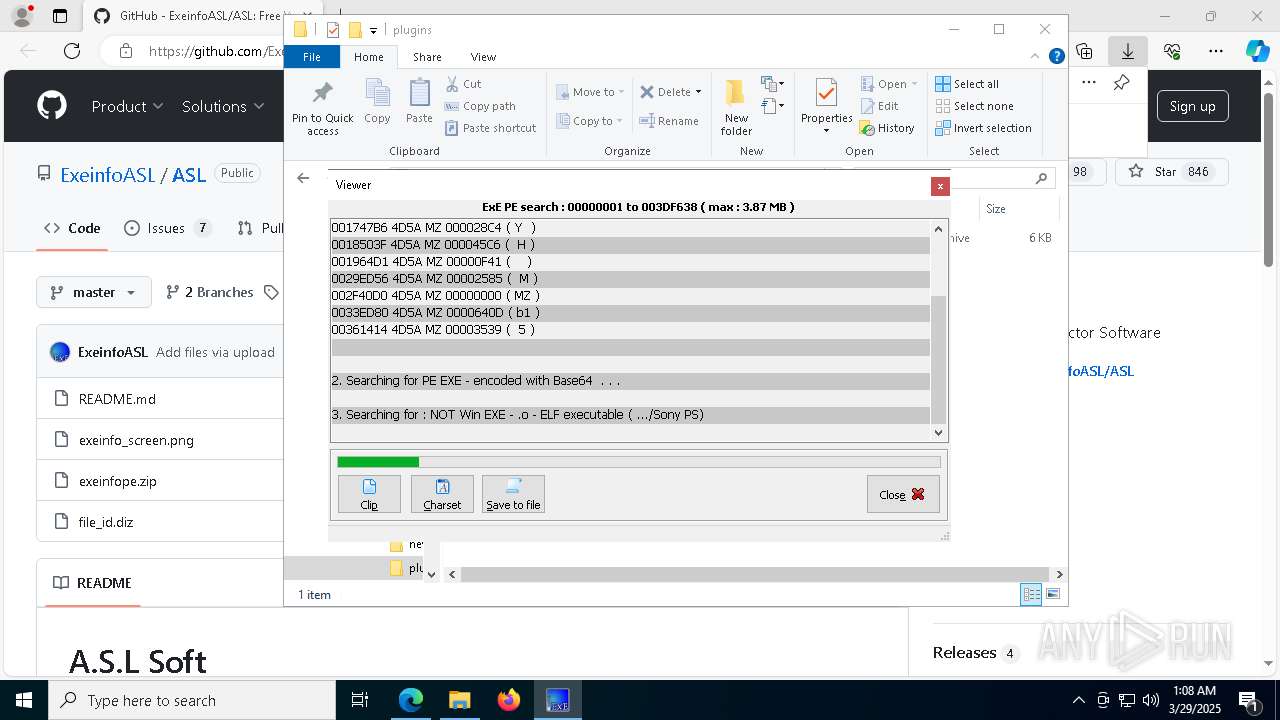Select line 00361414 4D5A MZ 00003539
1280x720 pixels.
[x=630, y=330]
